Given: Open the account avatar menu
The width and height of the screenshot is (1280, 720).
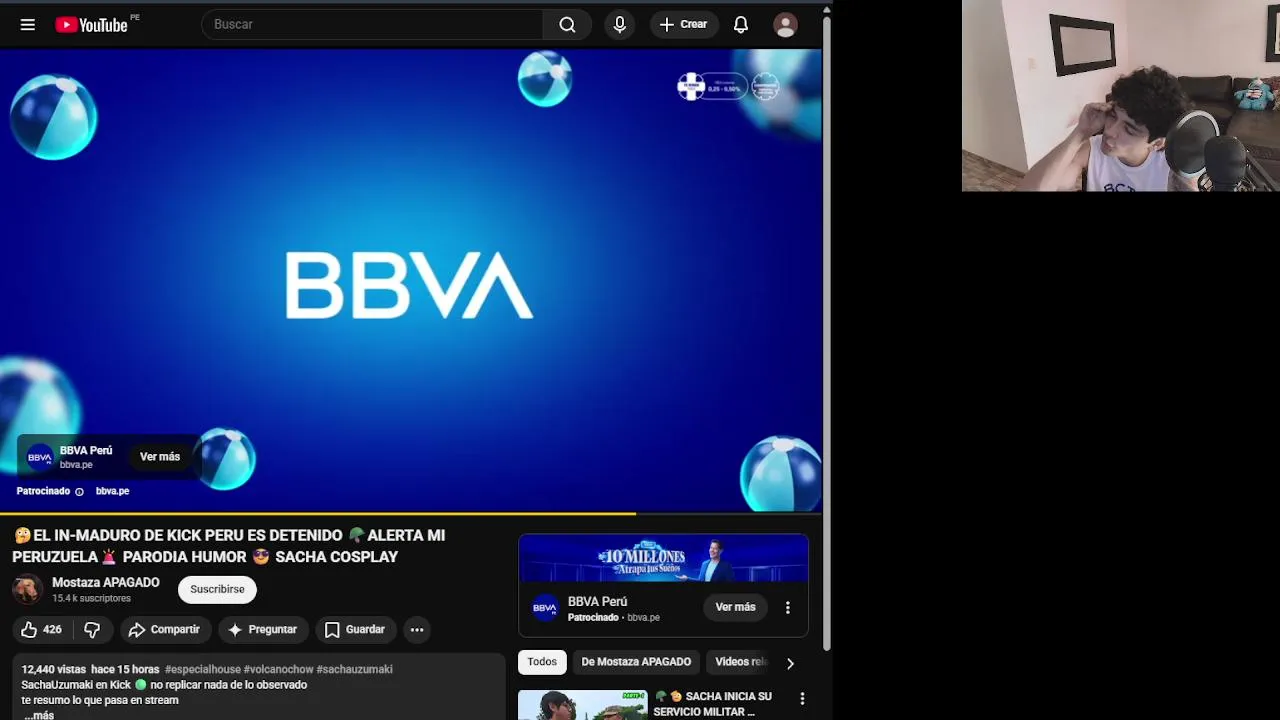Looking at the screenshot, I should (786, 25).
